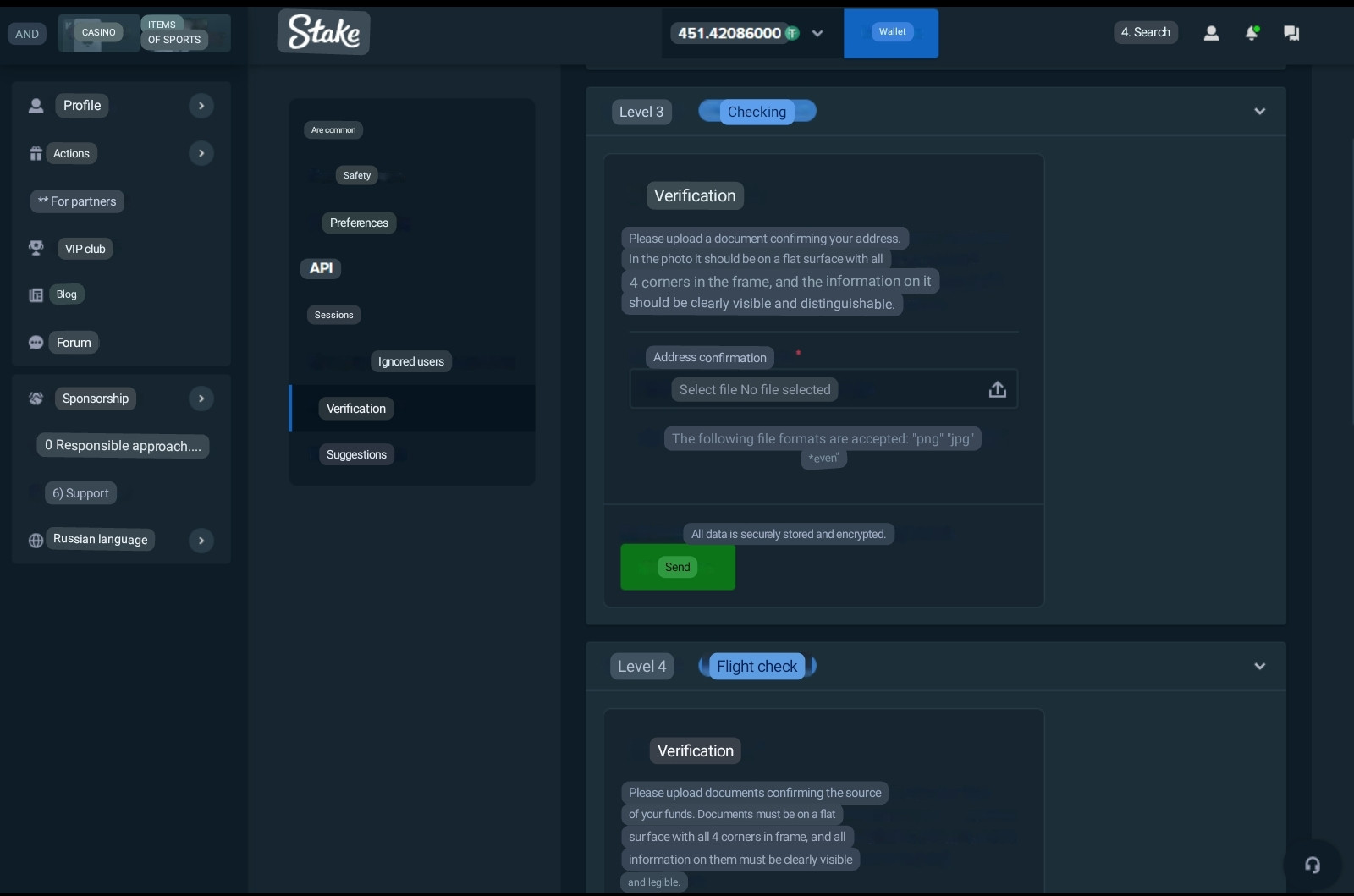This screenshot has height=896, width=1354.
Task: Open Support link in sidebar
Action: [80, 493]
